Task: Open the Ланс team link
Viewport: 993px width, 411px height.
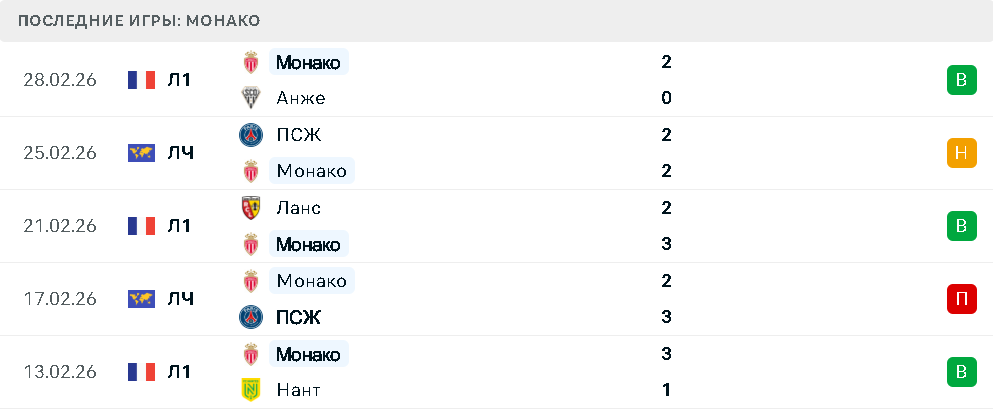Action: click(298, 208)
